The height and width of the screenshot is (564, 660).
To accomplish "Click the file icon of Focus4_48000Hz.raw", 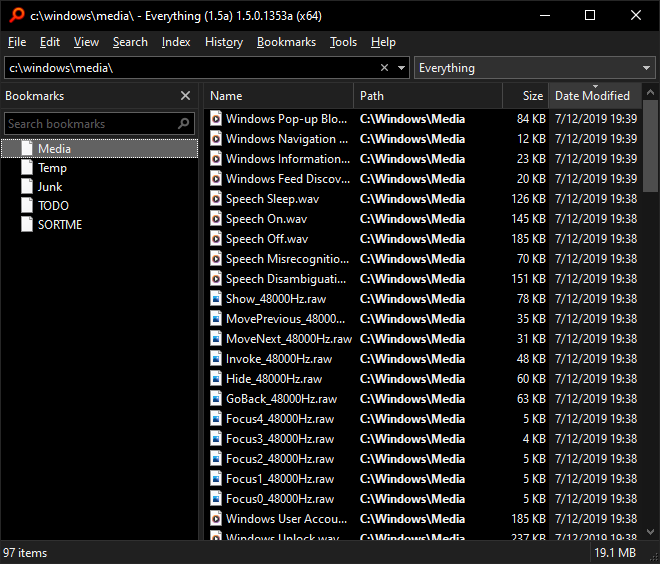I will pyautogui.click(x=216, y=419).
